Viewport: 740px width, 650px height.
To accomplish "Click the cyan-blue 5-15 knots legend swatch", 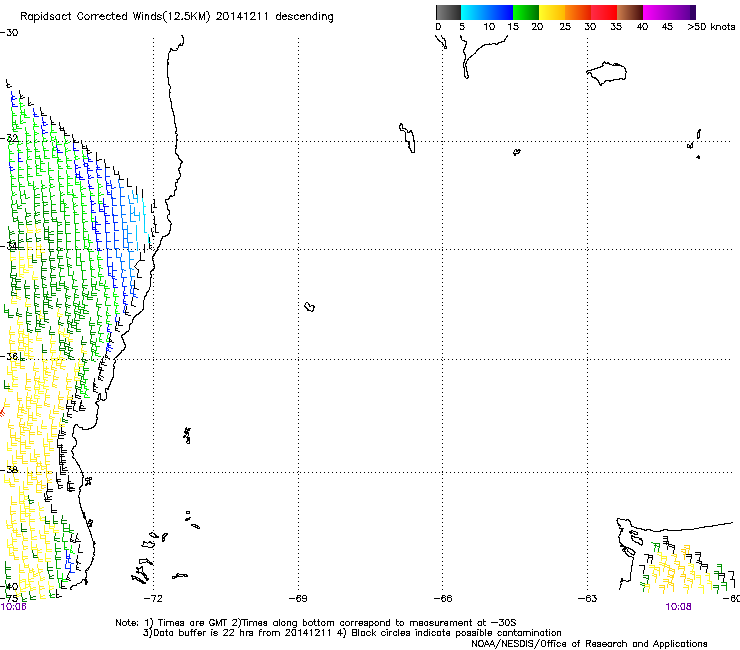I will 487,12.
